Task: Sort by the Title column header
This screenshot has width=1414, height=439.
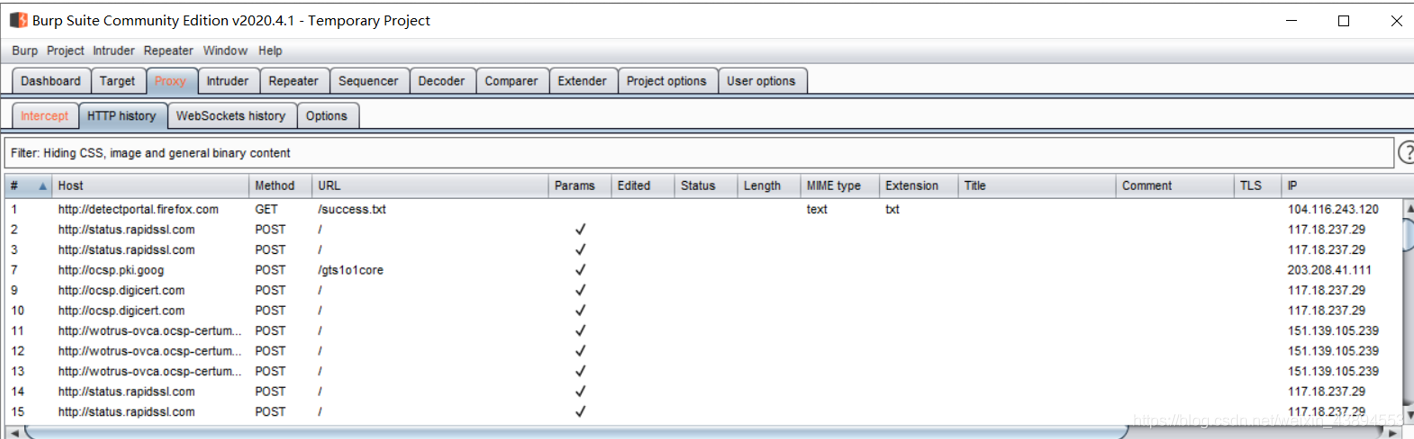Action: (1037, 186)
